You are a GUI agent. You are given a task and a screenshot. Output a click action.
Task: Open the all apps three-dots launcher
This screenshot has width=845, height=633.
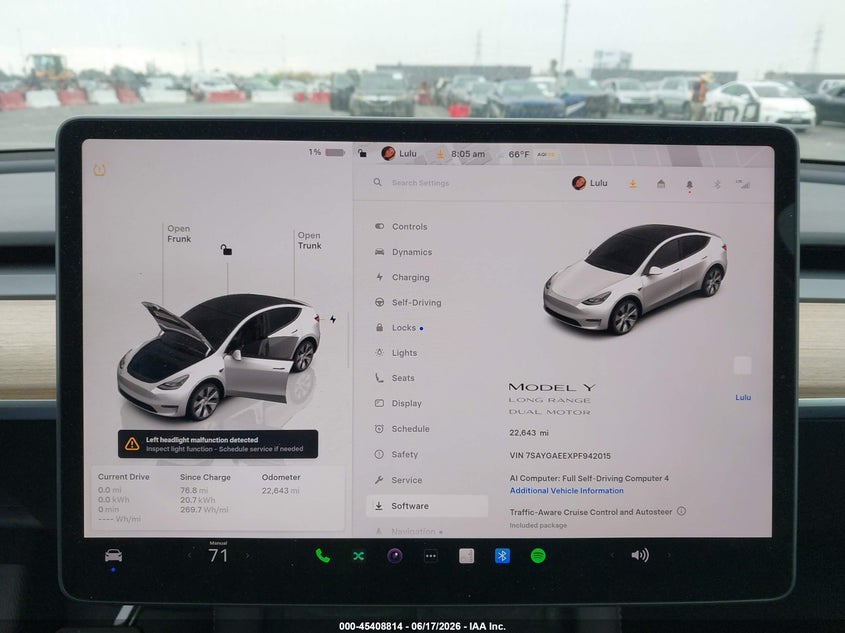431,556
